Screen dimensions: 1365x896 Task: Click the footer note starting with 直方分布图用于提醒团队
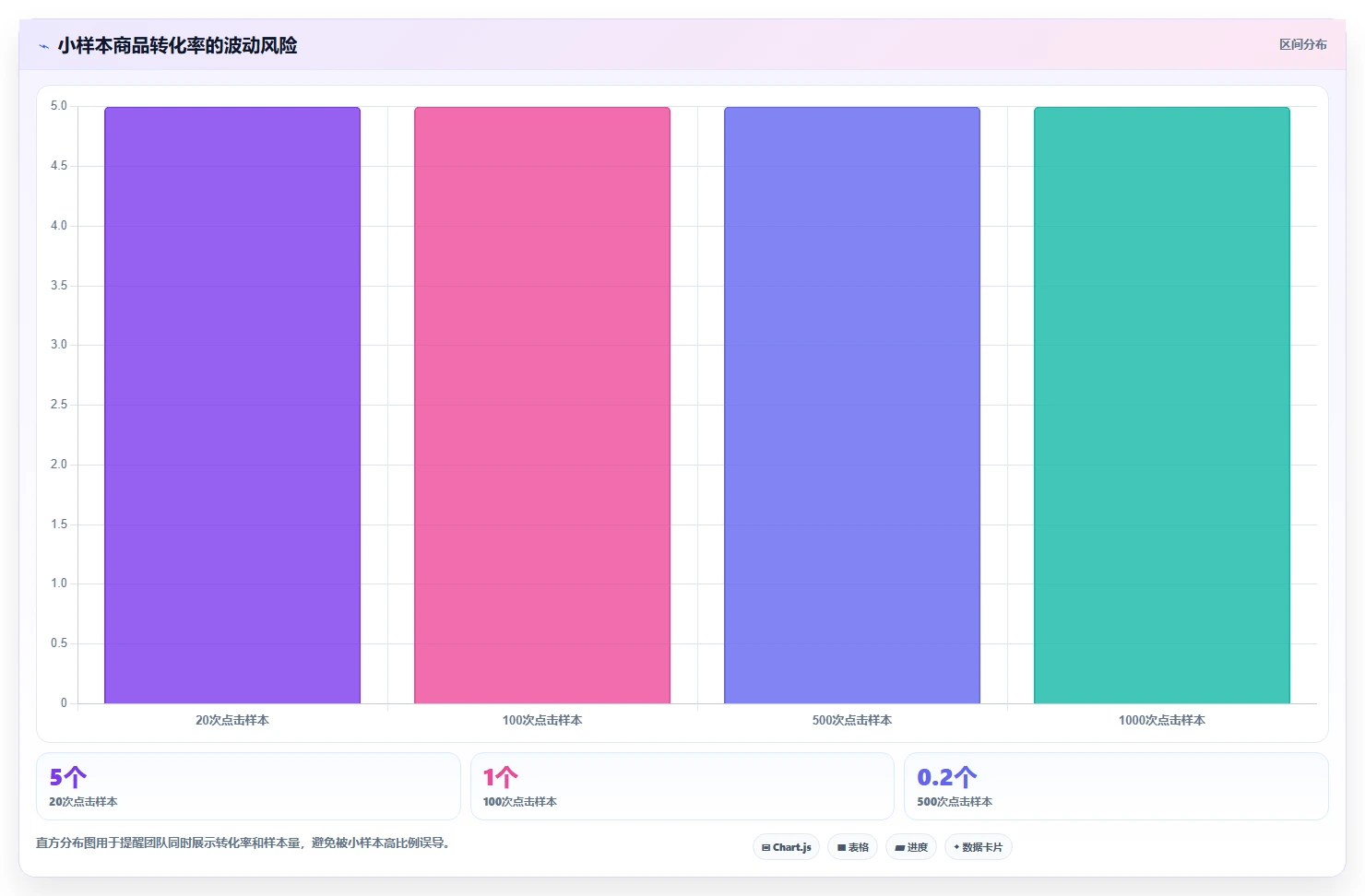pyautogui.click(x=243, y=843)
